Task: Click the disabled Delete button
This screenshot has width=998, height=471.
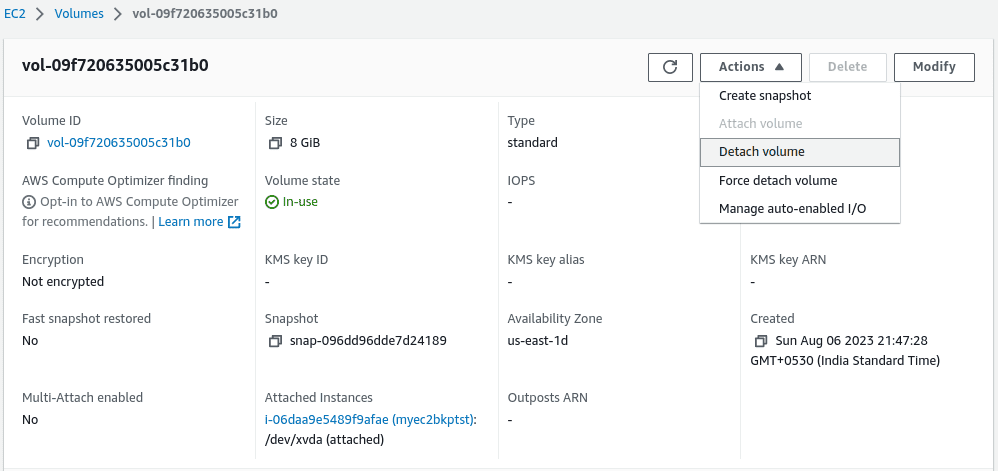Action: click(848, 67)
